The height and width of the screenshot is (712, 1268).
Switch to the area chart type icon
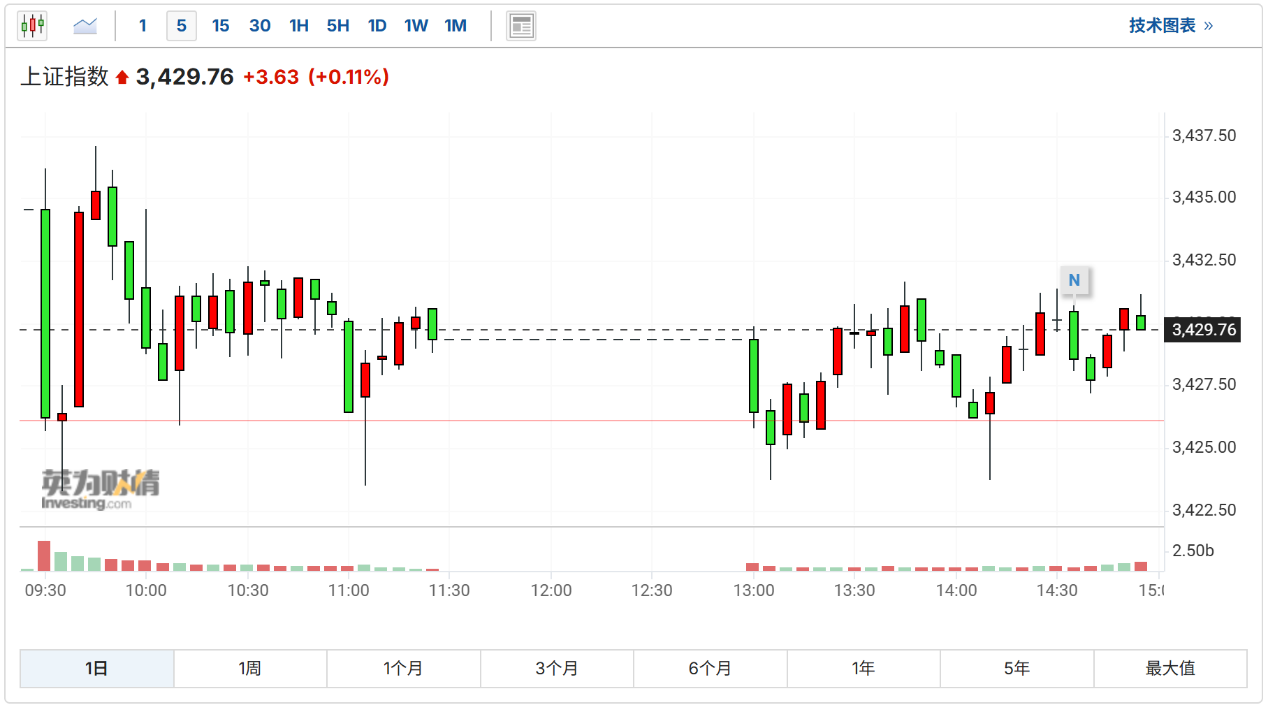click(x=85, y=26)
